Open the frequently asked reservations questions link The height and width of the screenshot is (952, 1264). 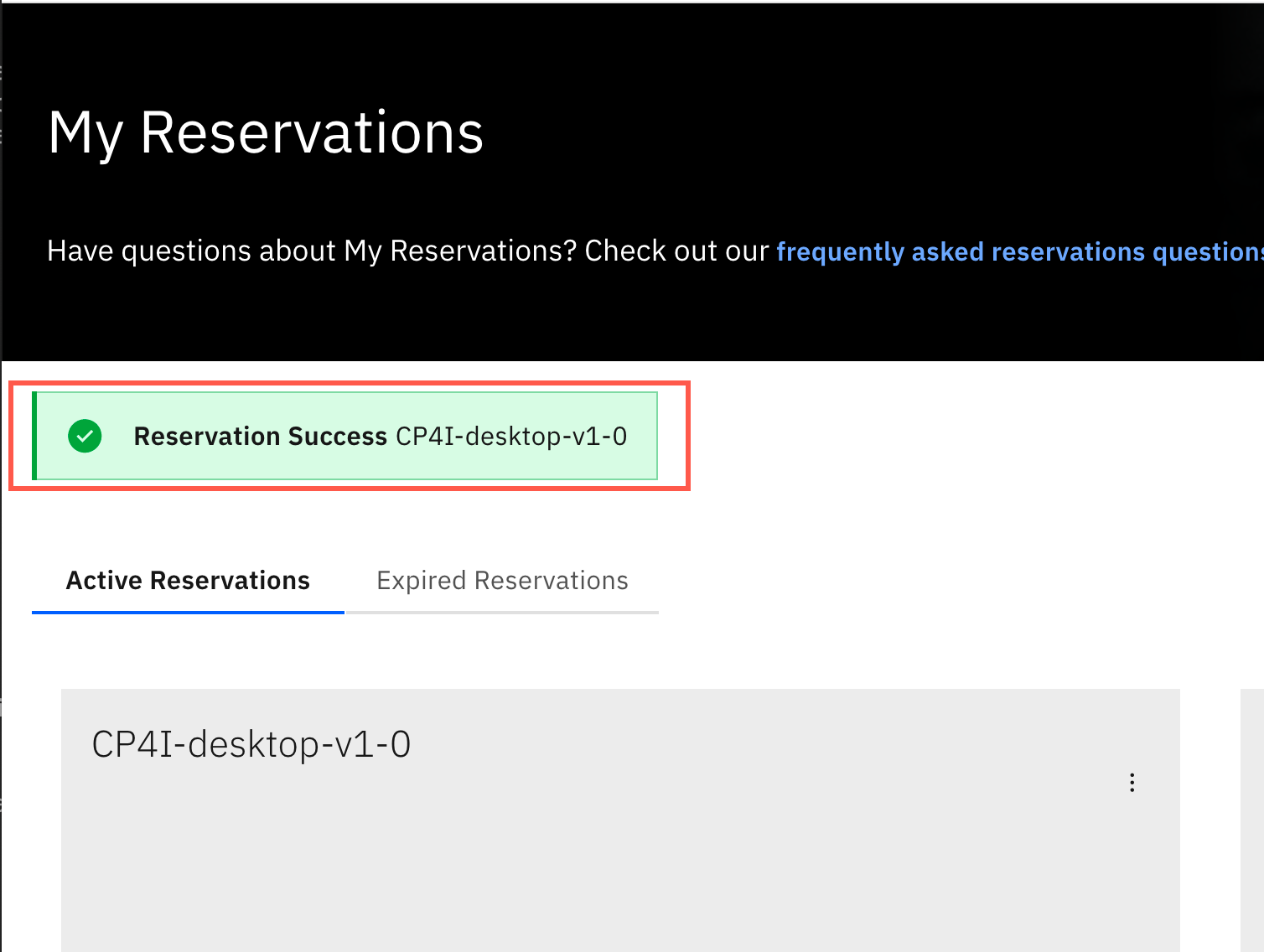point(1019,251)
